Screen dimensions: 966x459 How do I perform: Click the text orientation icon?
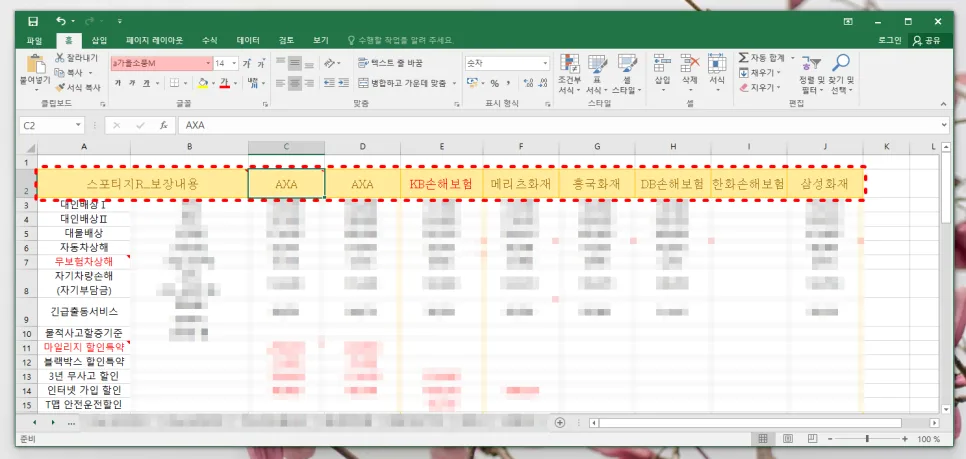click(330, 63)
